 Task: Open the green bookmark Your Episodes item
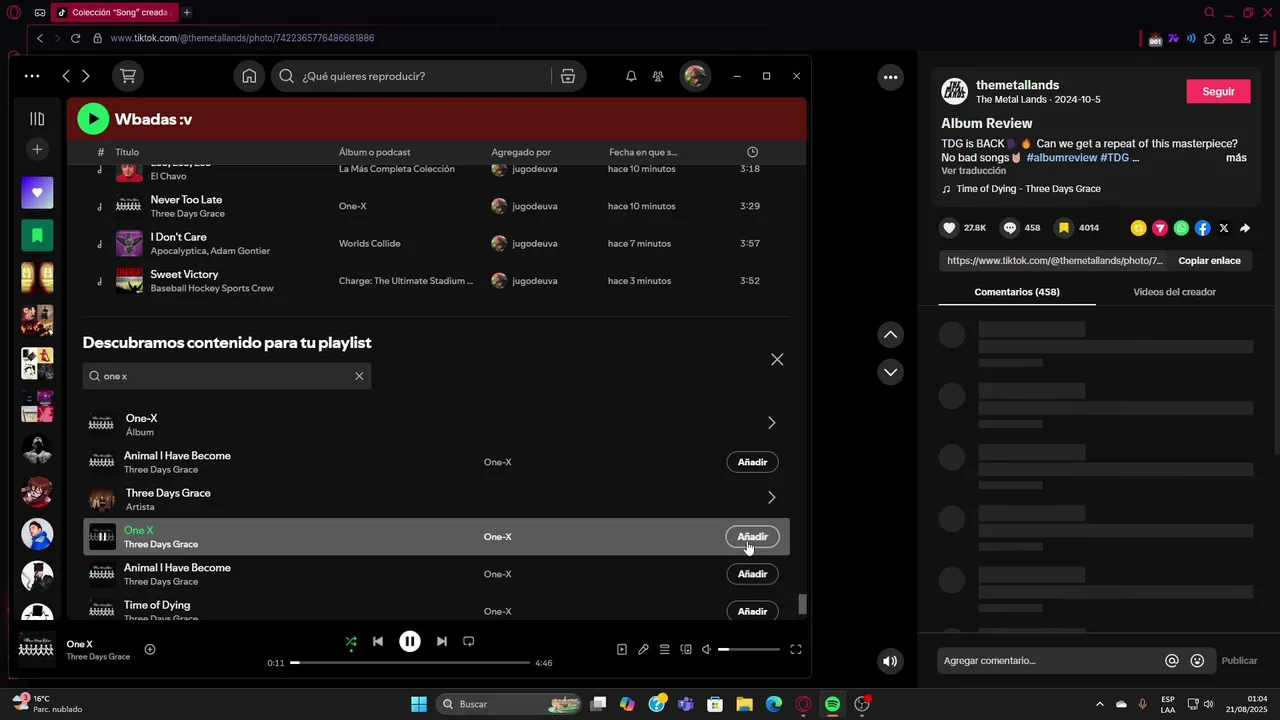tap(37, 236)
